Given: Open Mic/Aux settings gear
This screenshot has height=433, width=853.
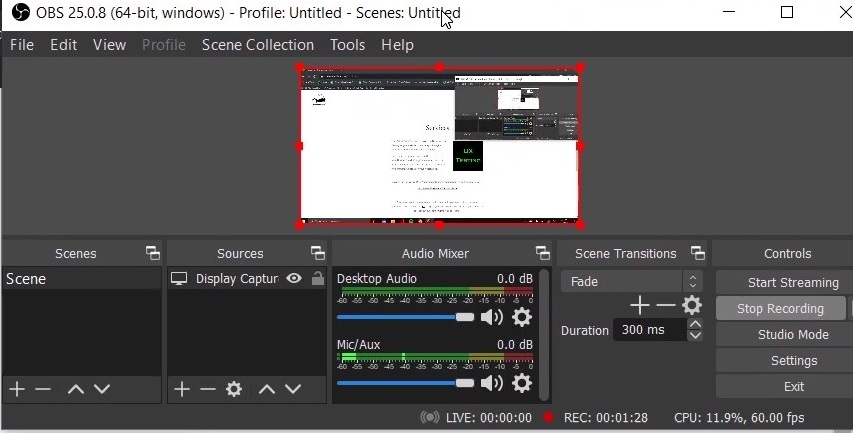Looking at the screenshot, I should tap(521, 383).
